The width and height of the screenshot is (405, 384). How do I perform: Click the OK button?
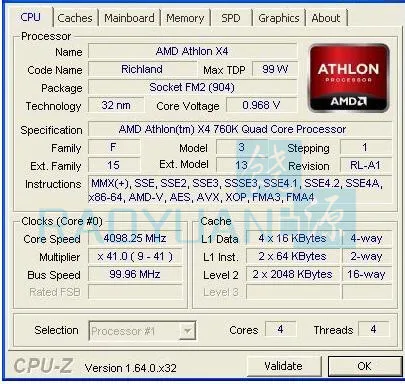(364, 366)
